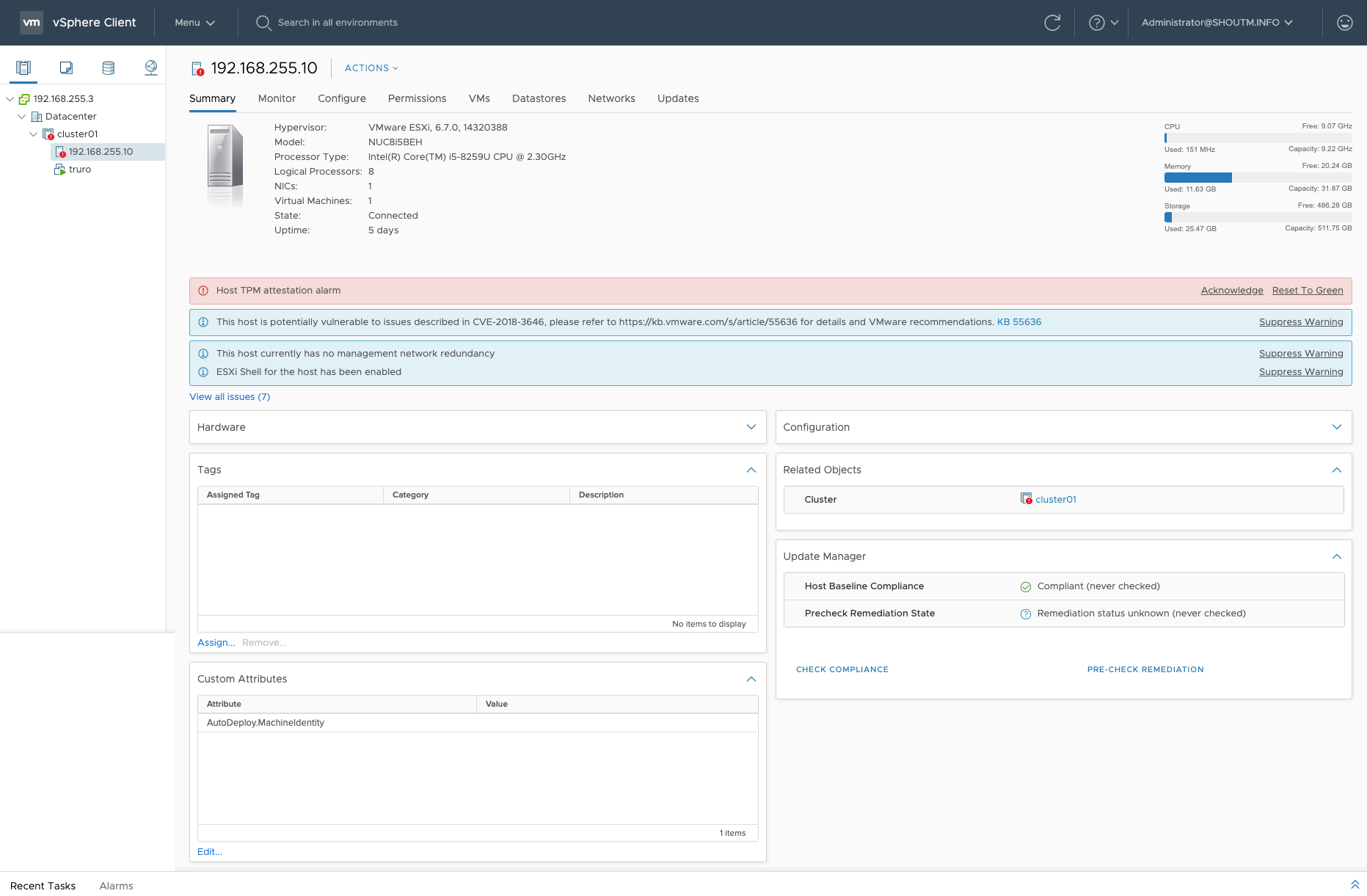The image size is (1367, 896).
Task: Switch to the Networks tab
Action: 611,99
